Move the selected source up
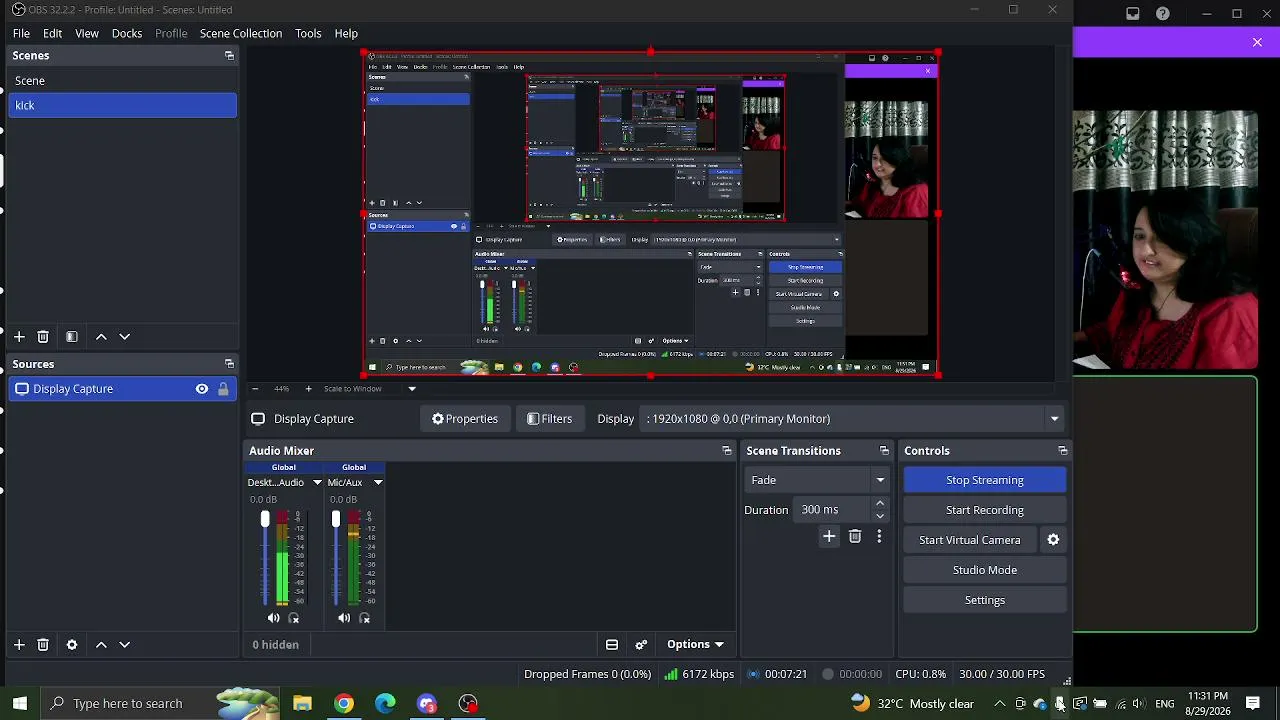 pyautogui.click(x=101, y=645)
